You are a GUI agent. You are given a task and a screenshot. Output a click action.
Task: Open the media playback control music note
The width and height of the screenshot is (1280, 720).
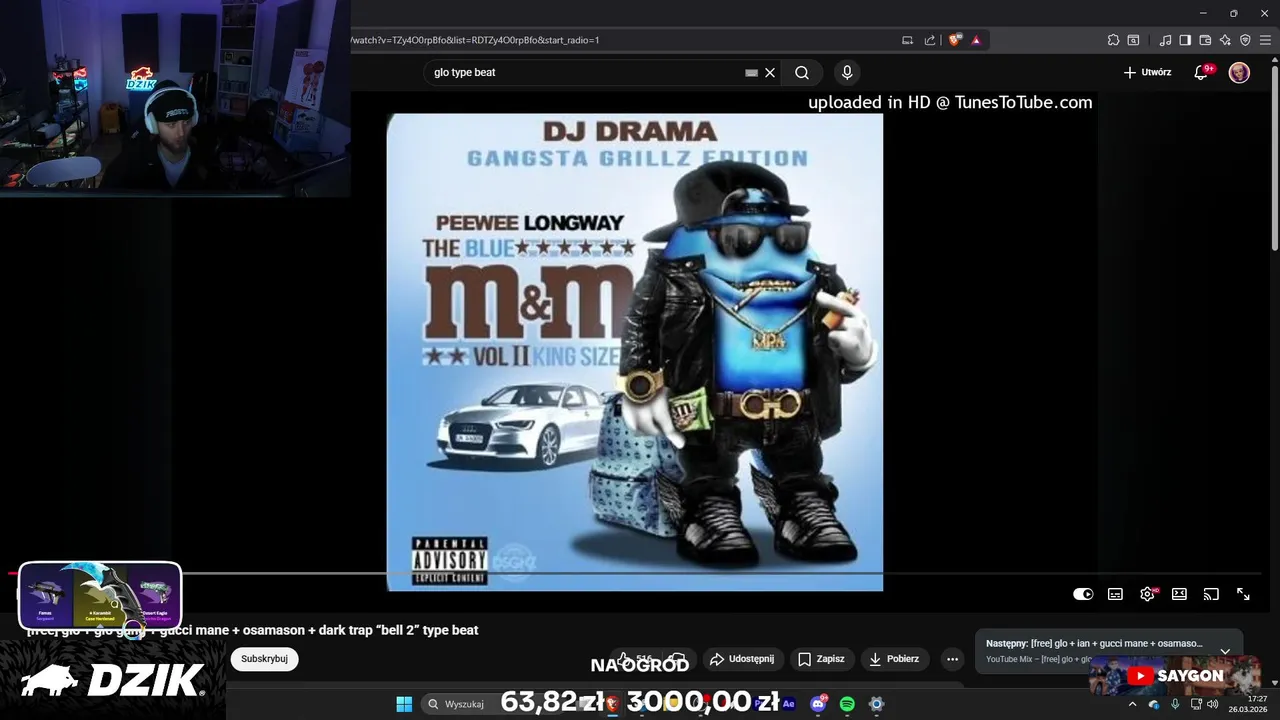[x=1165, y=40]
